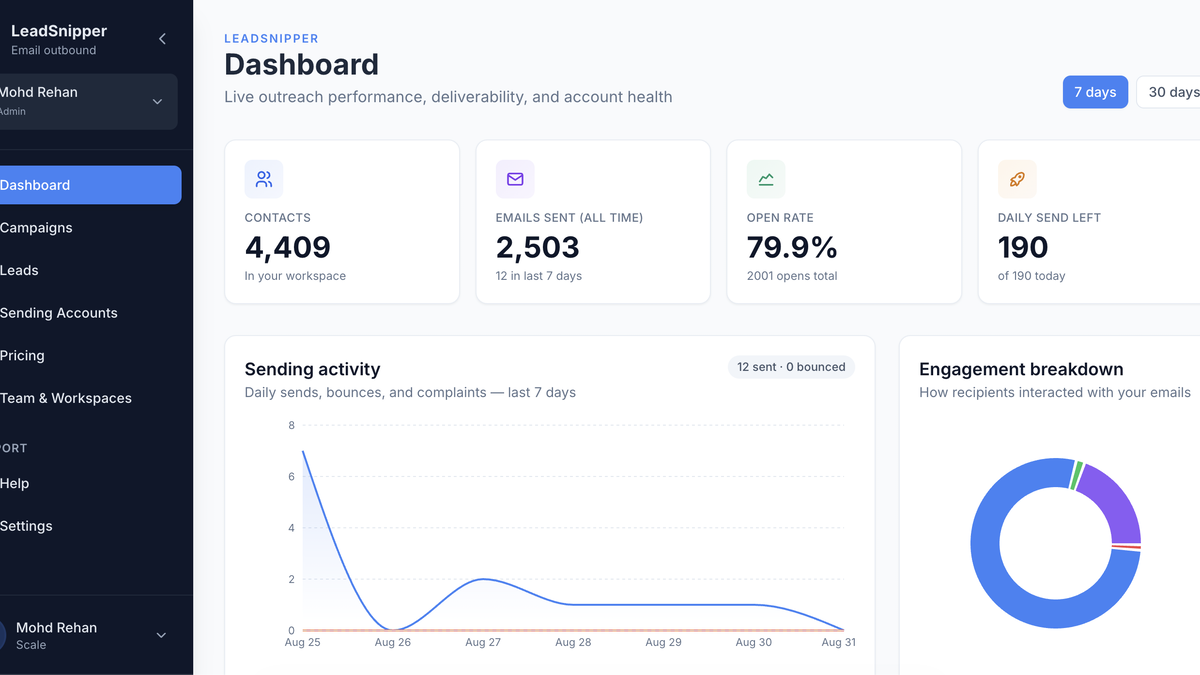Select the 7 days range toggle

coord(1095,92)
